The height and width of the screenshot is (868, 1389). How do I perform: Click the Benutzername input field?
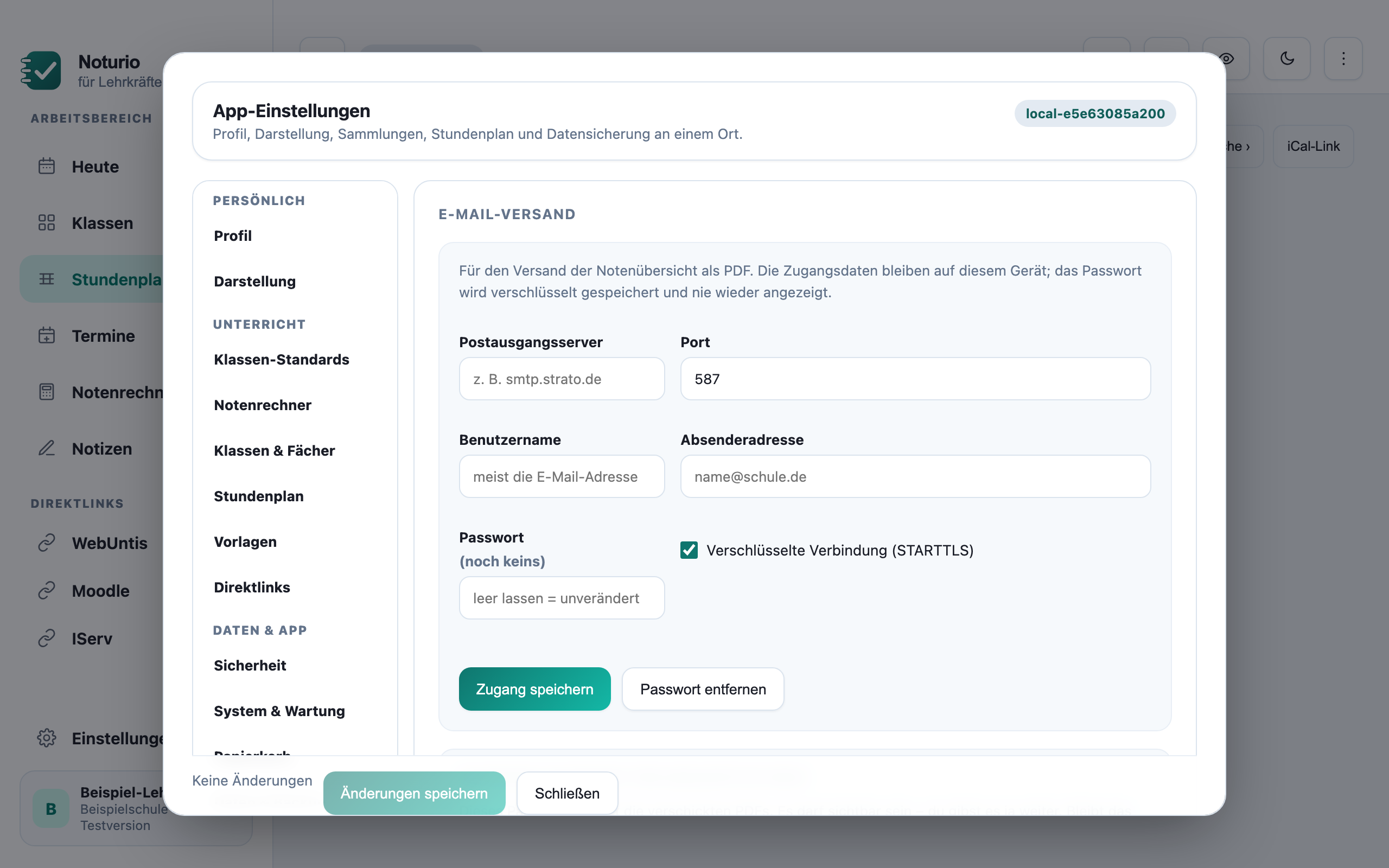click(x=562, y=476)
